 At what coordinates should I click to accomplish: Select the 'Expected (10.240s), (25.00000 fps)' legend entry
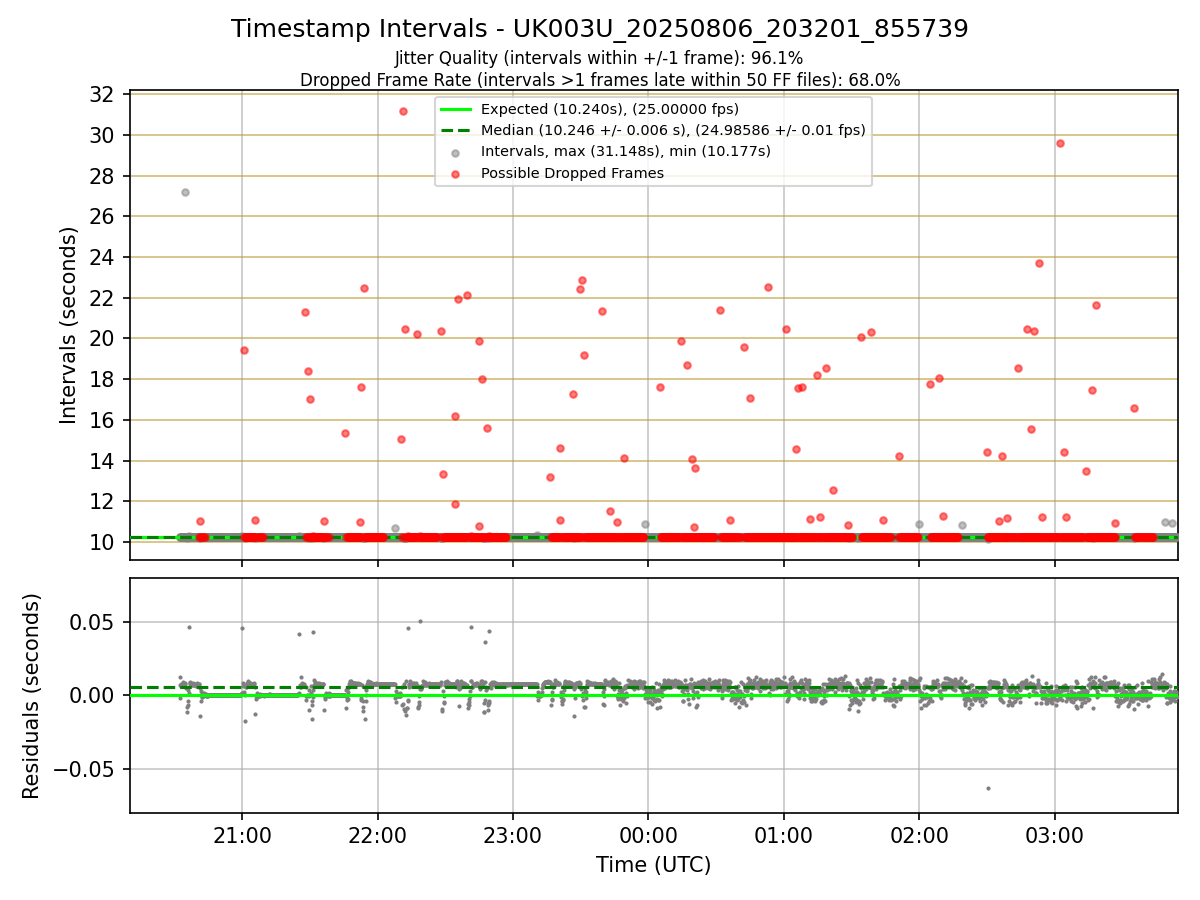[610, 109]
